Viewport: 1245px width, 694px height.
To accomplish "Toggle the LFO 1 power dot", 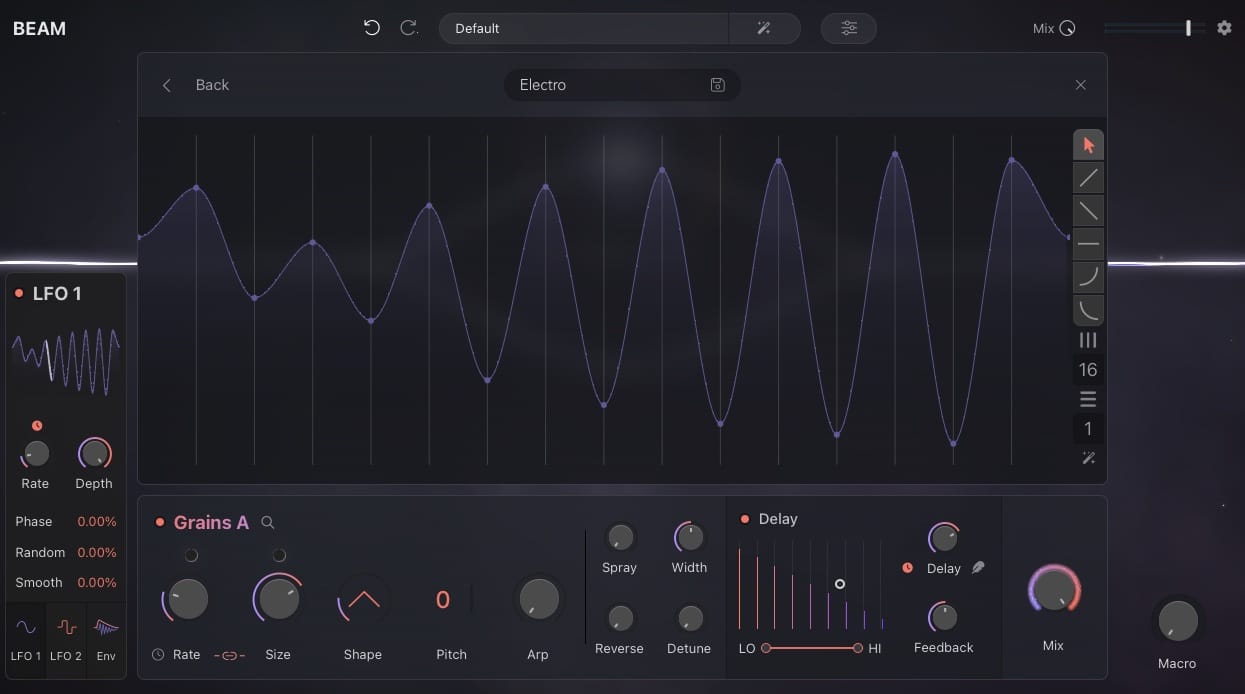I will (19, 293).
